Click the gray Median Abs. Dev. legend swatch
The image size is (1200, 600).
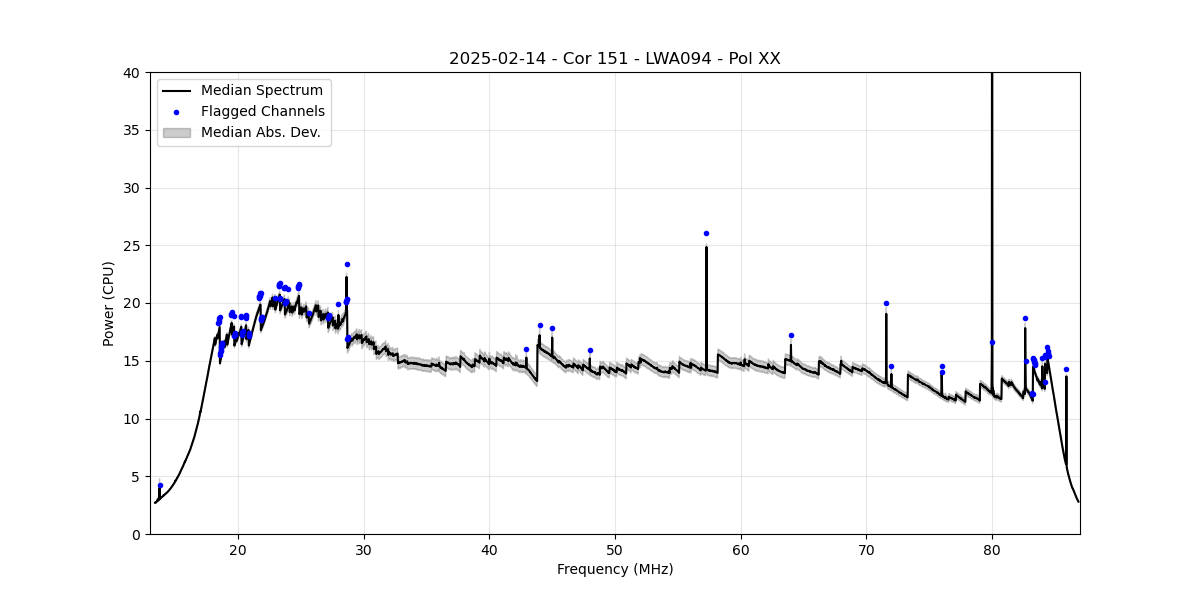(x=176, y=132)
